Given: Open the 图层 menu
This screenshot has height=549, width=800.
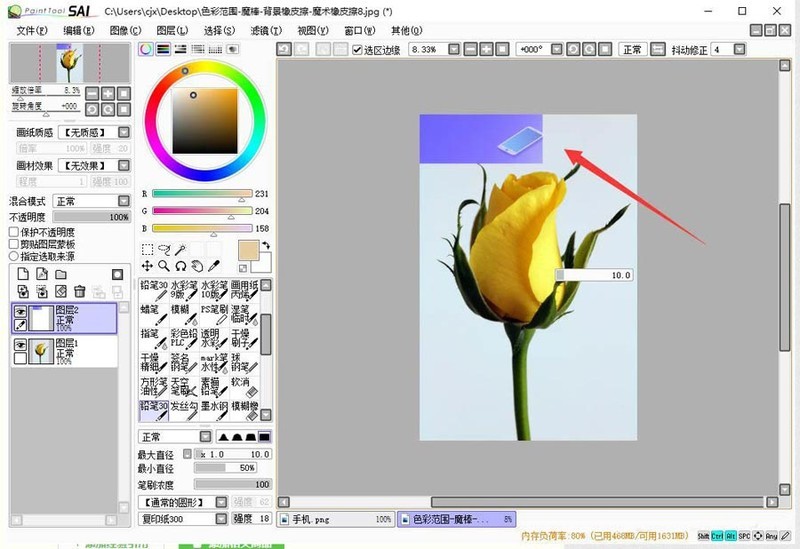Looking at the screenshot, I should 174,30.
